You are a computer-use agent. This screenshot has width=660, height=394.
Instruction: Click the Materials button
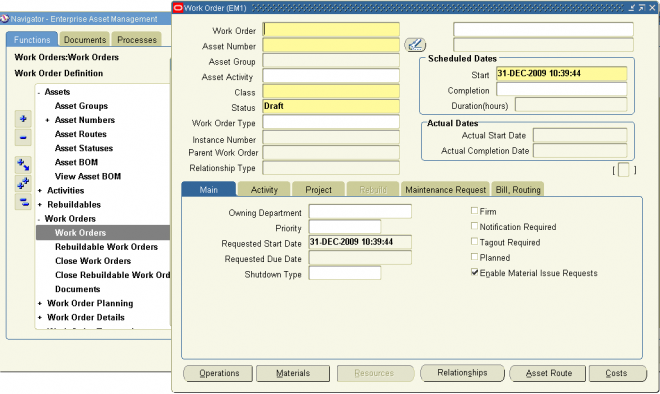(x=293, y=373)
